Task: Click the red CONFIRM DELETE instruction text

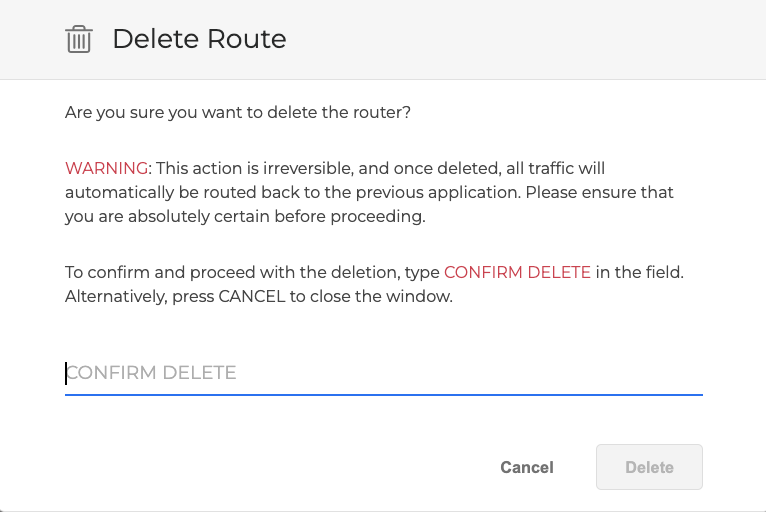Action: click(517, 272)
